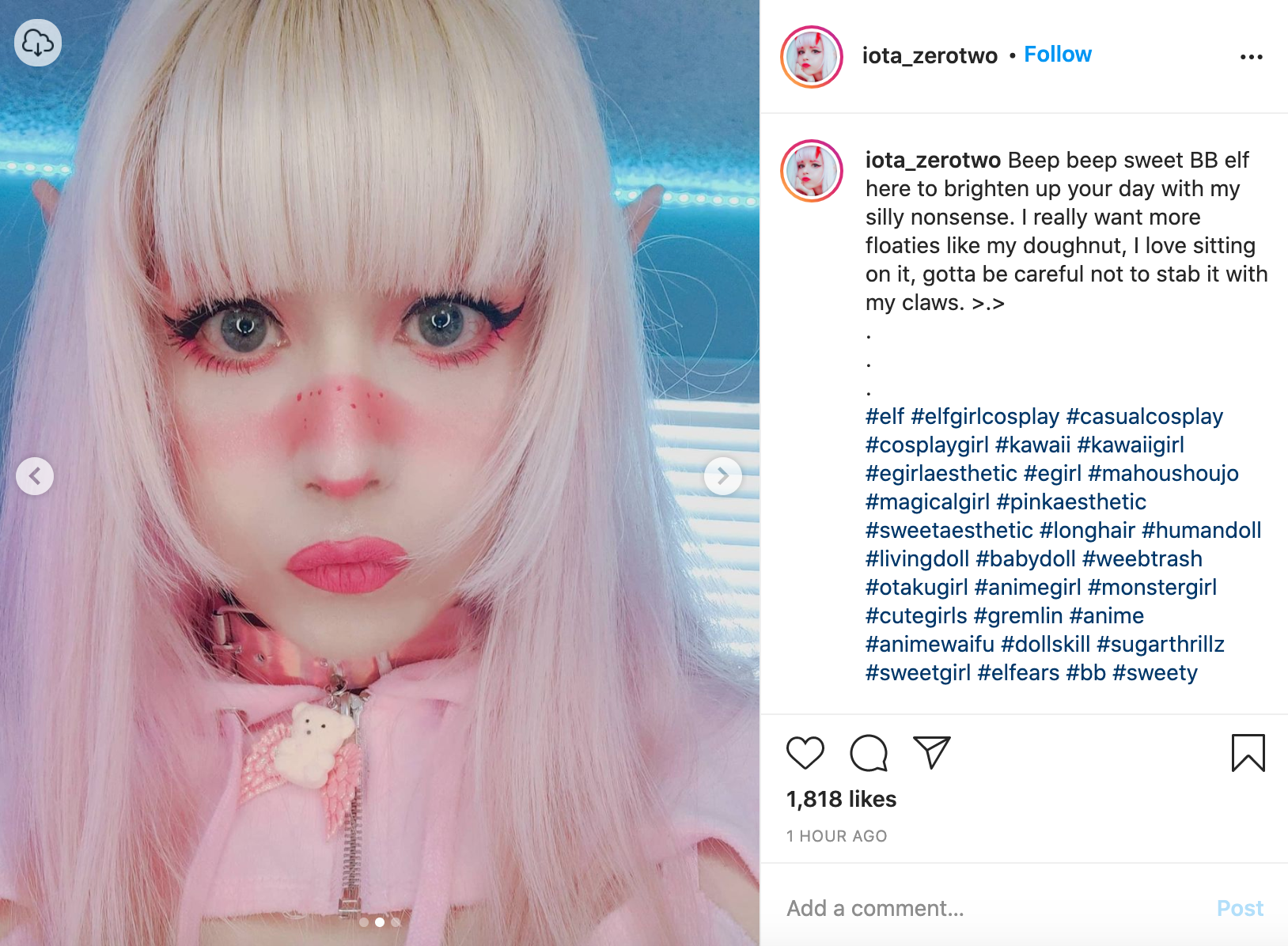Open the three-dot more options menu

click(1251, 57)
